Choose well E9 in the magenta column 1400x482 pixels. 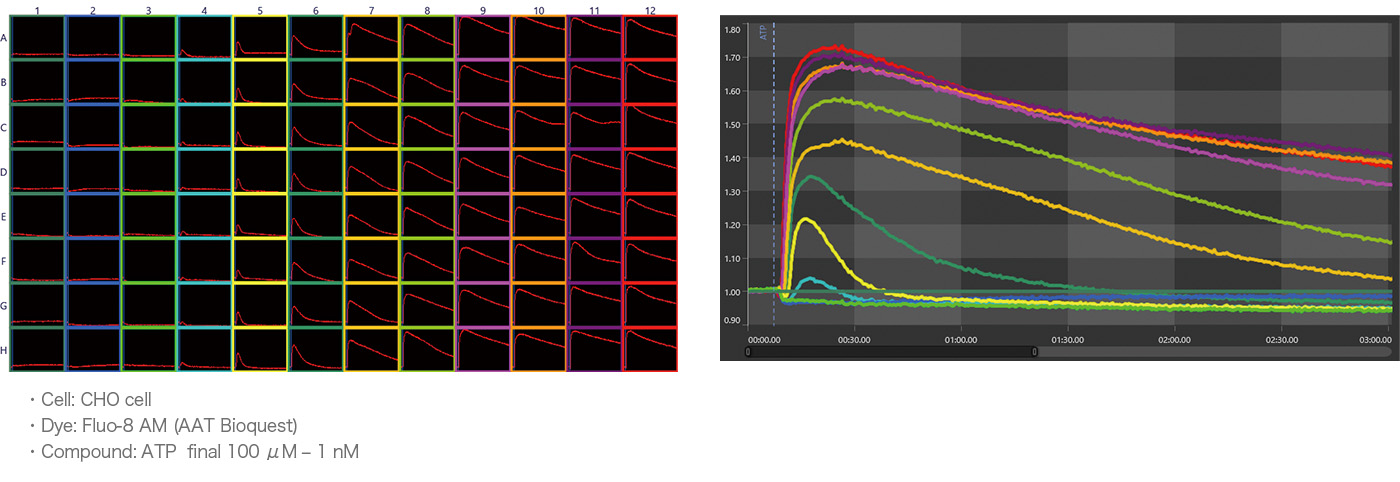tap(483, 215)
